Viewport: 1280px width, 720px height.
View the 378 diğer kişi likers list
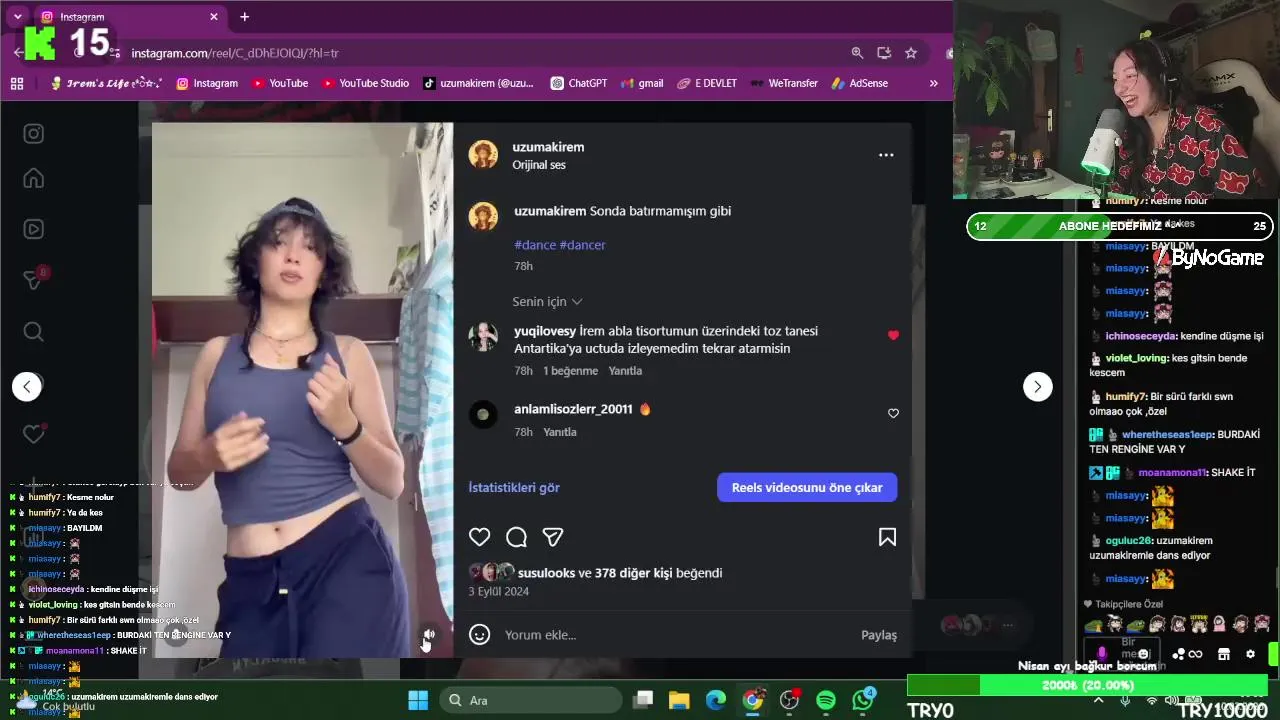[x=633, y=573]
